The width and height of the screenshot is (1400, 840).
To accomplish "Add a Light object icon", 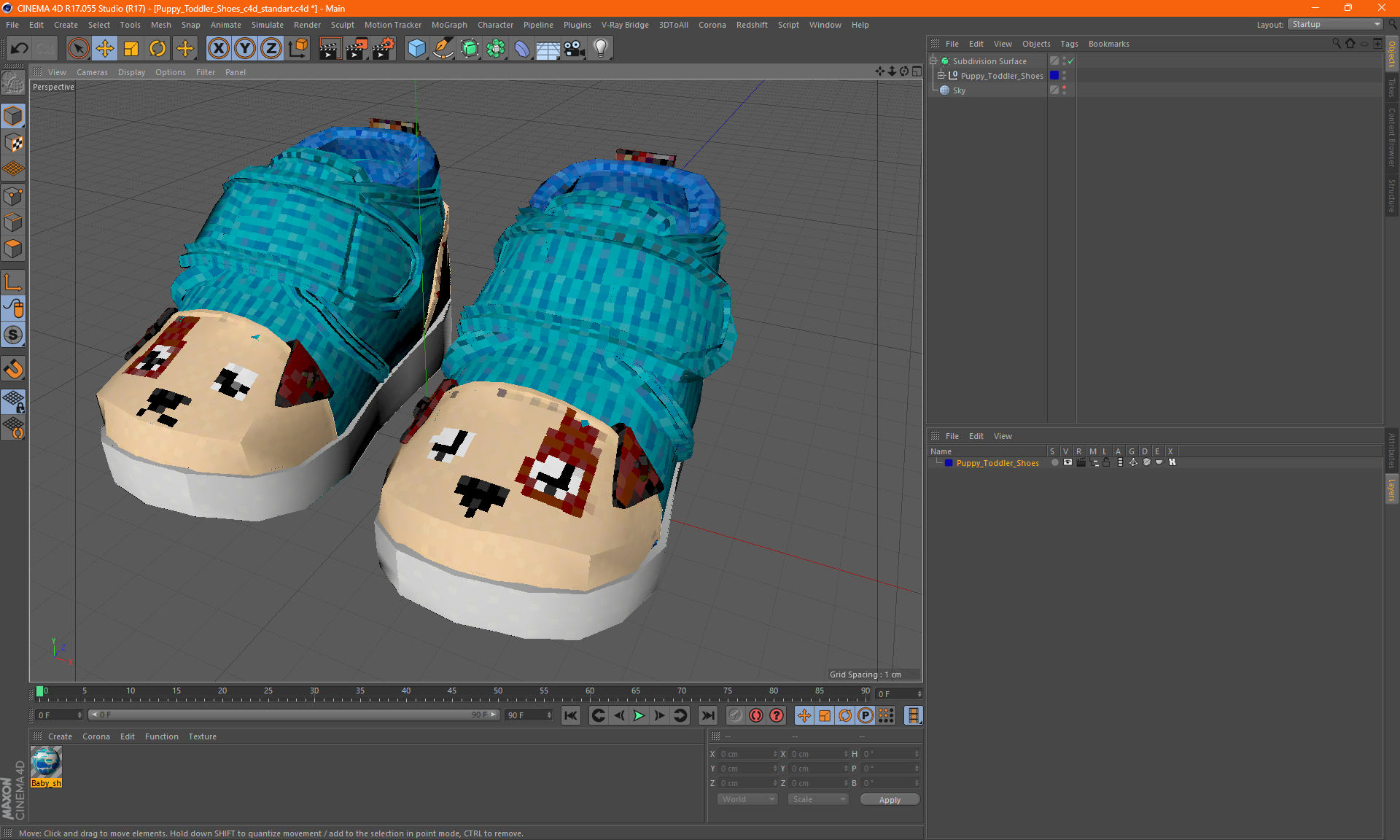I will (601, 49).
